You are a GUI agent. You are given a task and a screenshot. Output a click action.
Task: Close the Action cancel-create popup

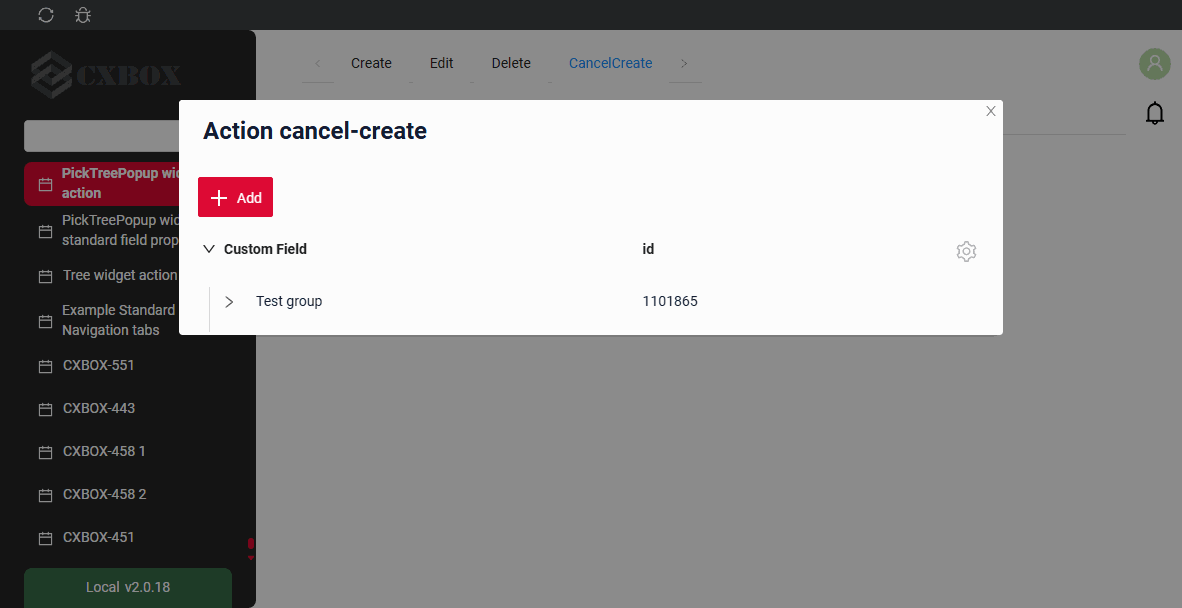coord(991,112)
